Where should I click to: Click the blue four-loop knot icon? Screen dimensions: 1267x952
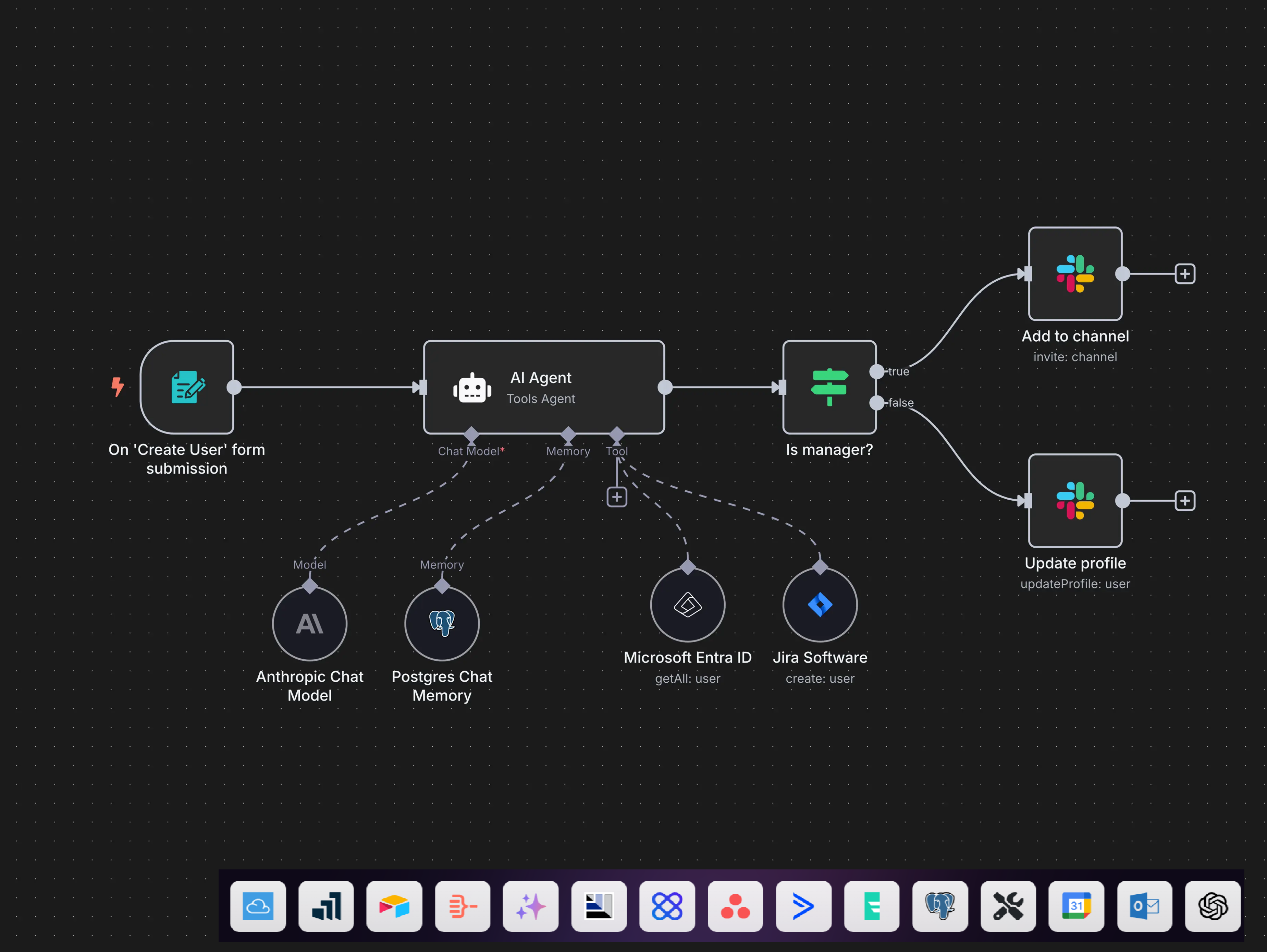click(667, 906)
